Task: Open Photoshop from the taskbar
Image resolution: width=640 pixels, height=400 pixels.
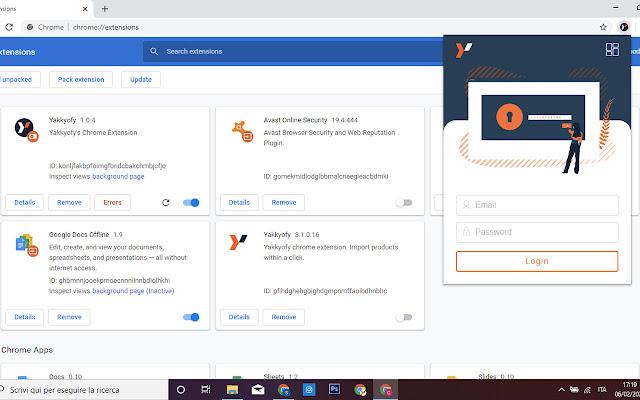Action: coord(335,389)
